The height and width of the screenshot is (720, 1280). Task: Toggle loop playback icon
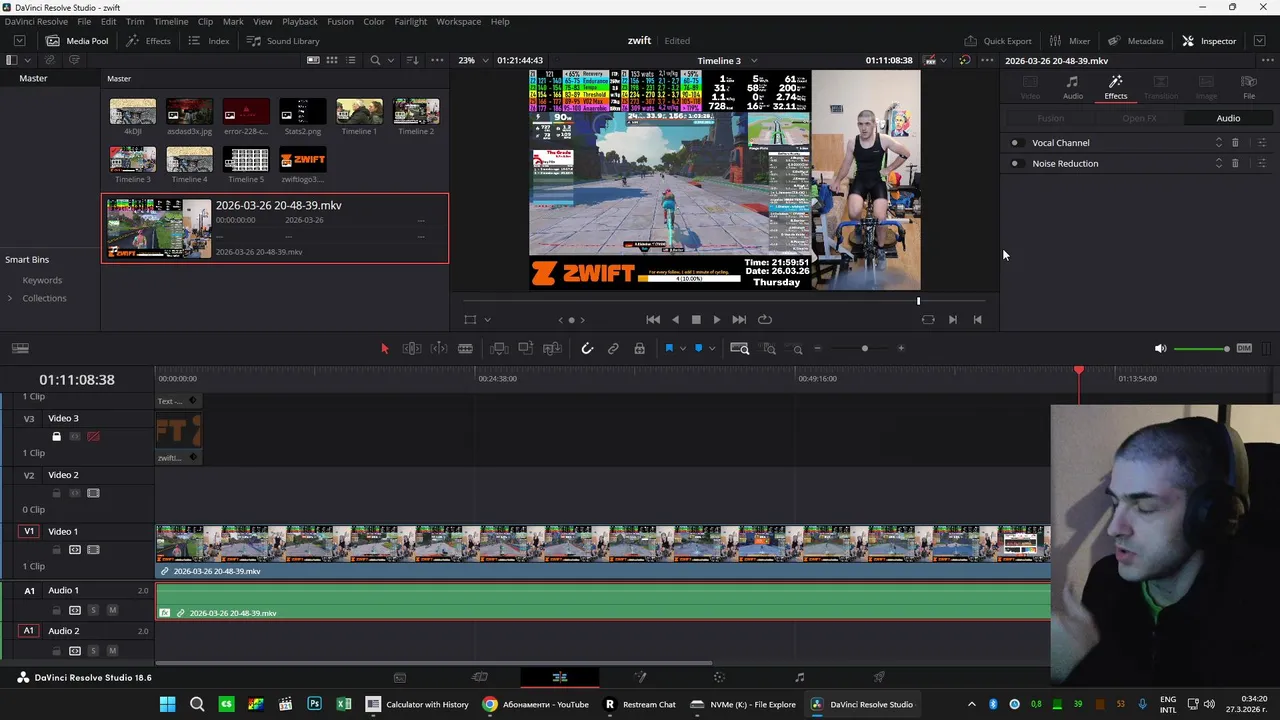765,320
